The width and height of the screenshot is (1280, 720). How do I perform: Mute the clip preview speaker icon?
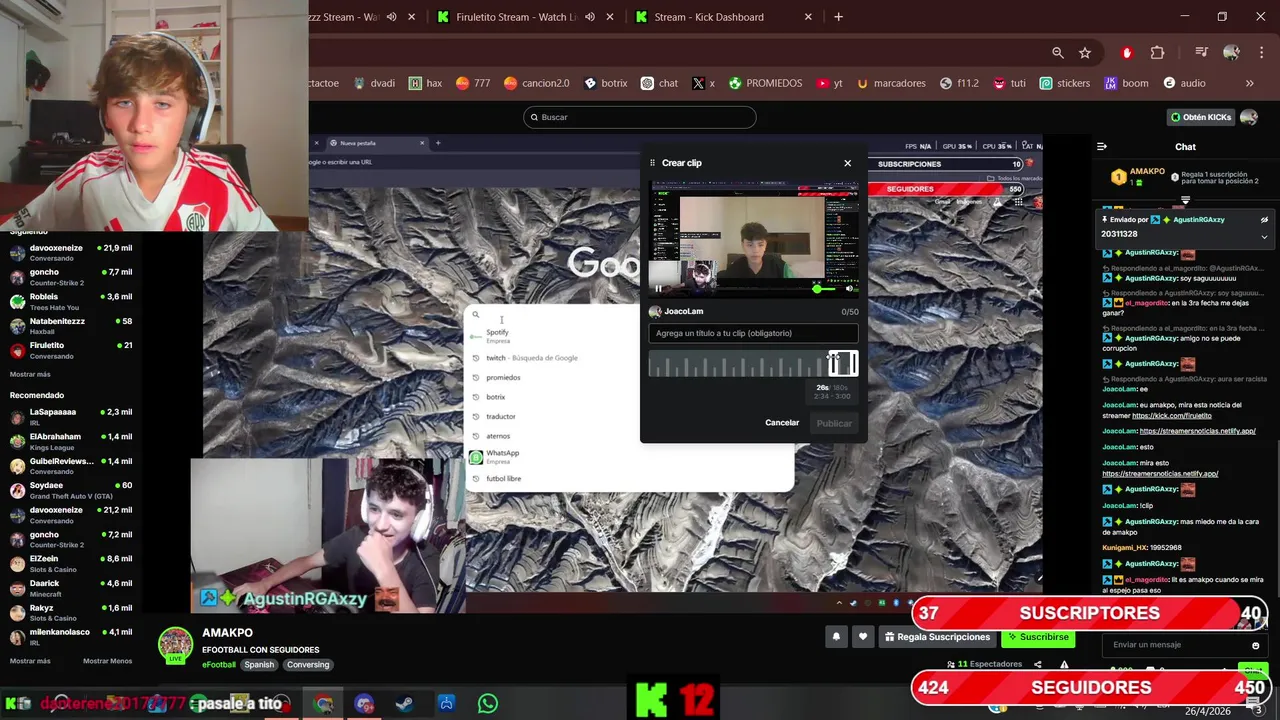click(849, 288)
